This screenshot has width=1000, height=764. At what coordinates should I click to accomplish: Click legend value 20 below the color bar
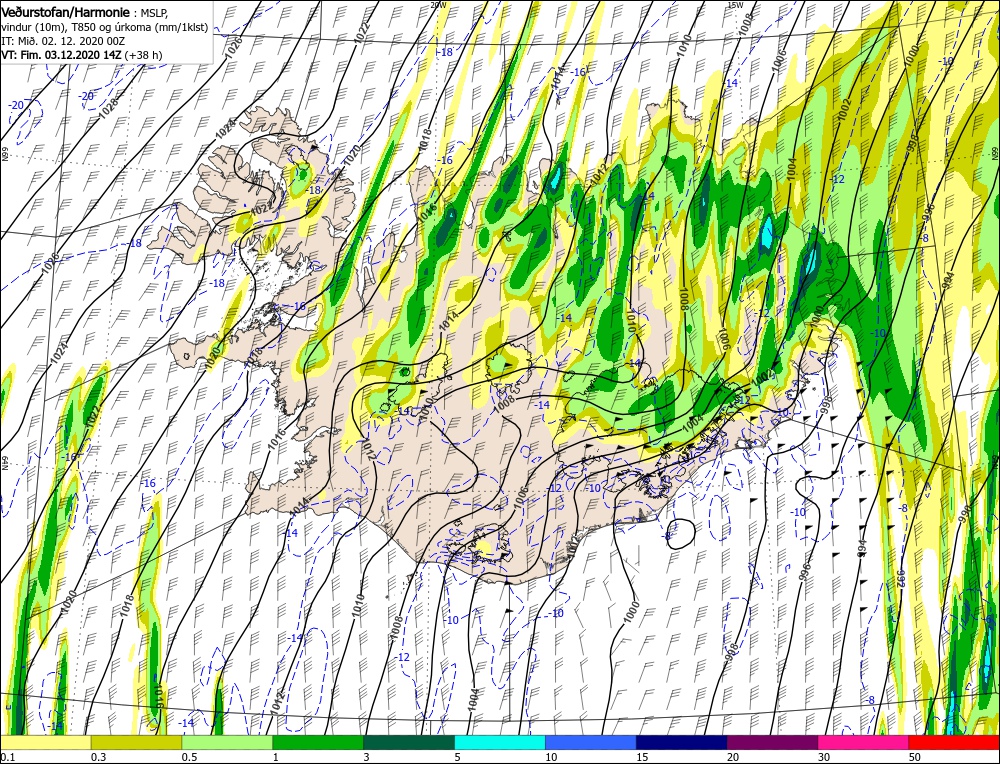[733, 757]
